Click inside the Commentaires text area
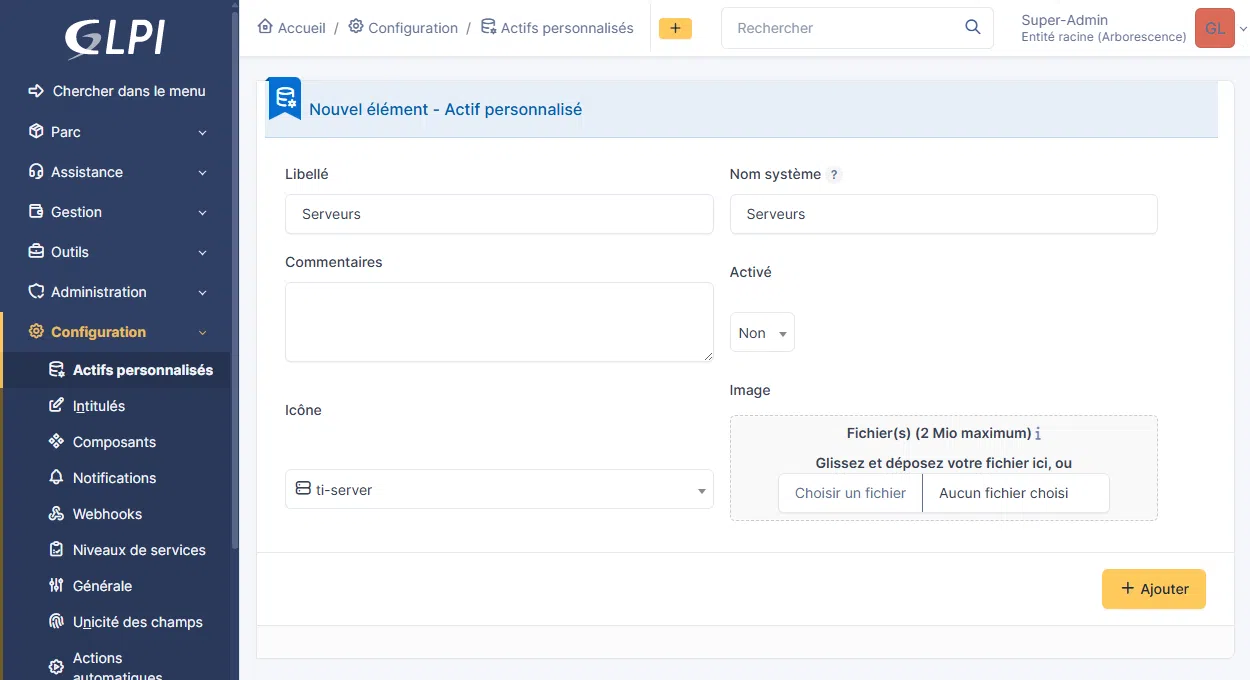The height and width of the screenshot is (680, 1250). click(499, 321)
